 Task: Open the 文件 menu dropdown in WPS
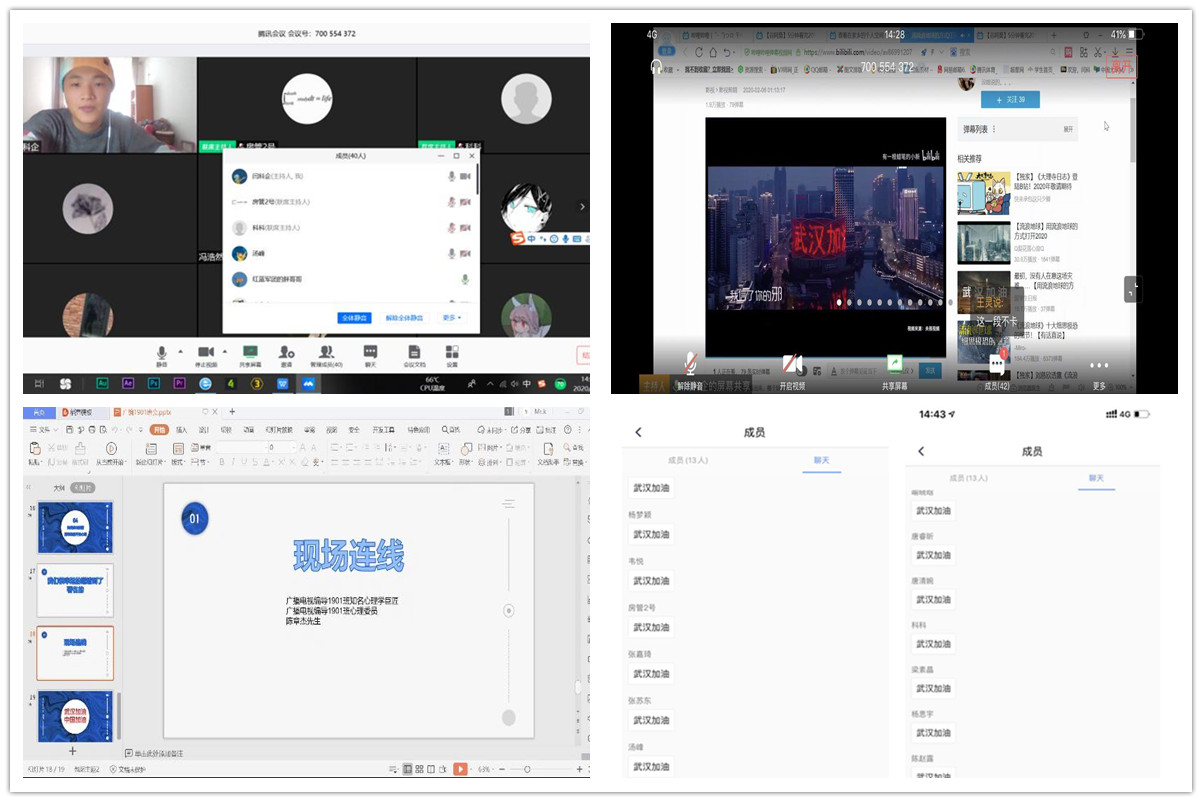[x=43, y=430]
